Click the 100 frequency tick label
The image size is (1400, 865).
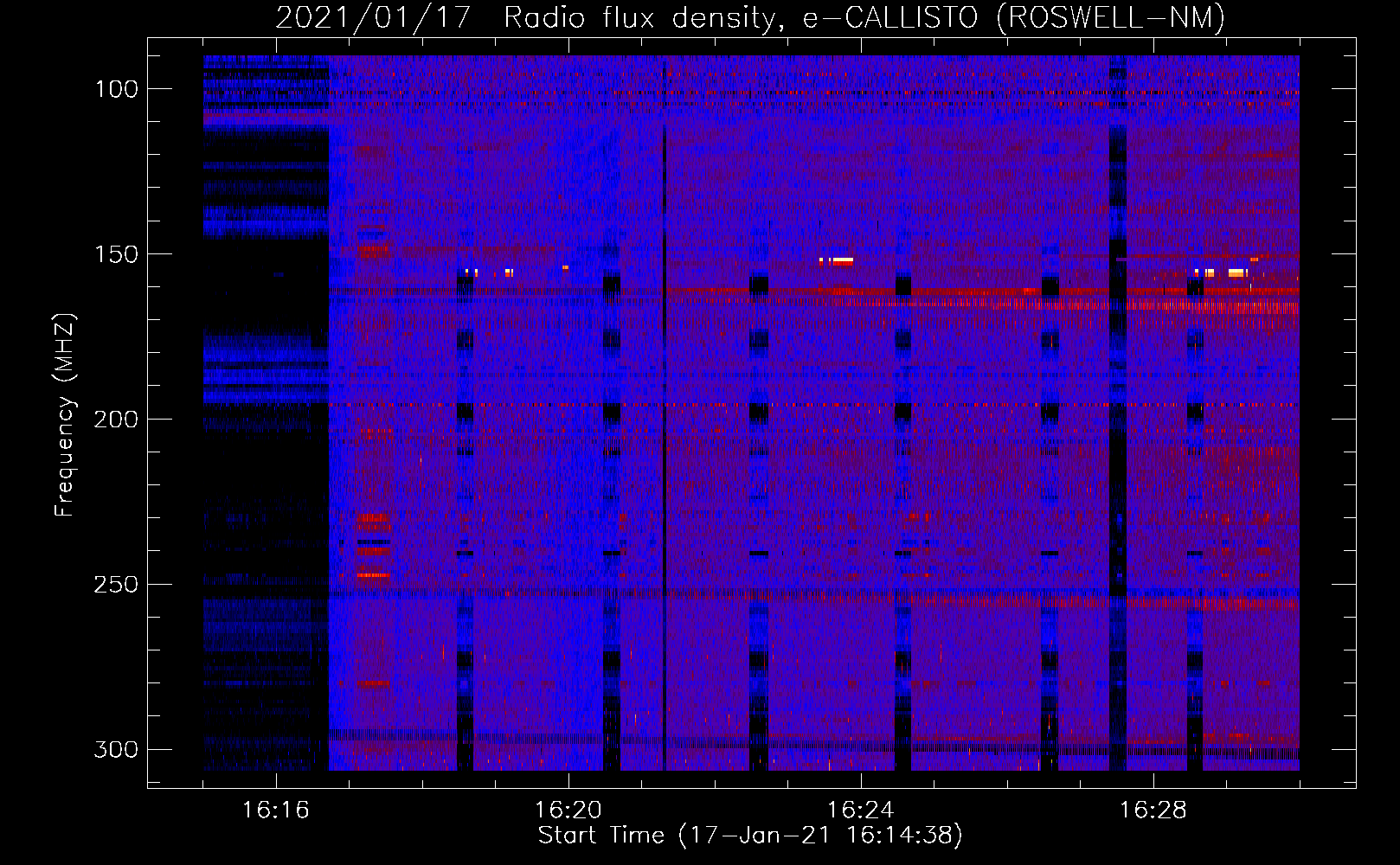pyautogui.click(x=117, y=89)
